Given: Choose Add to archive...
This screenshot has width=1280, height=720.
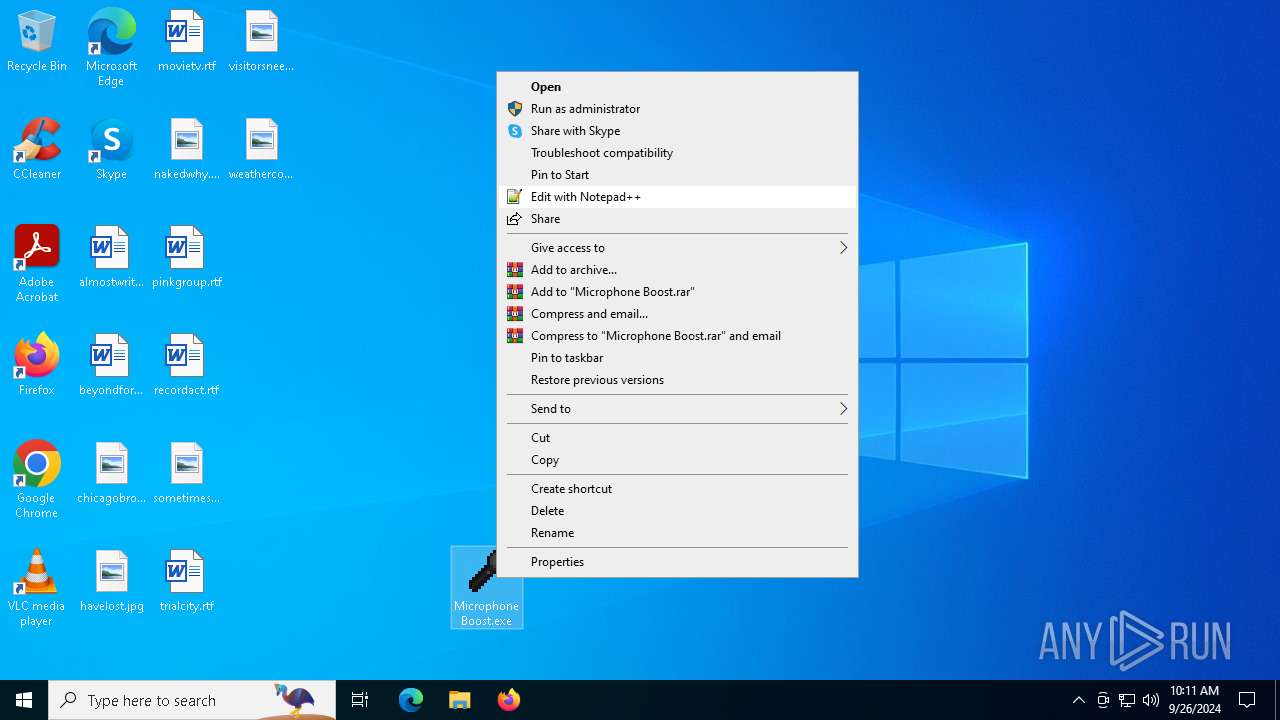Looking at the screenshot, I should pos(677,270).
